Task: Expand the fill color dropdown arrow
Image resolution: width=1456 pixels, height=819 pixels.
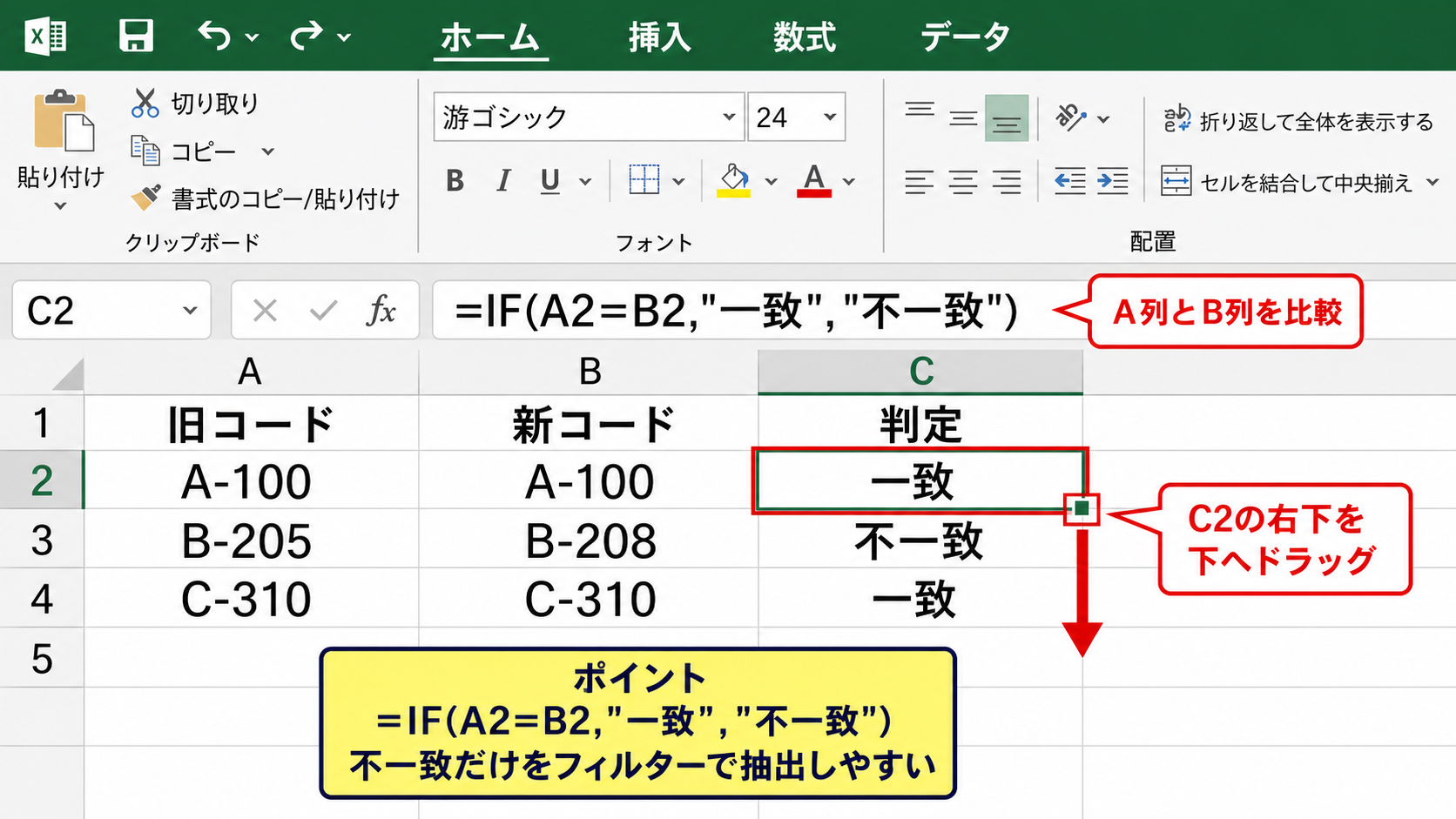Action: pyautogui.click(x=771, y=182)
